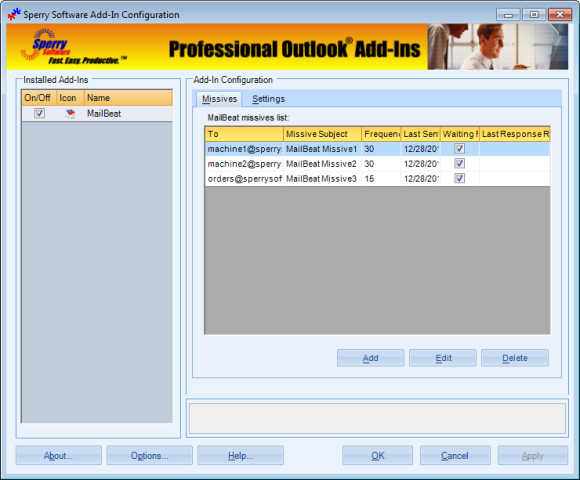
Task: Click the MailBeat Missive1 subject cell
Action: pyautogui.click(x=323, y=149)
